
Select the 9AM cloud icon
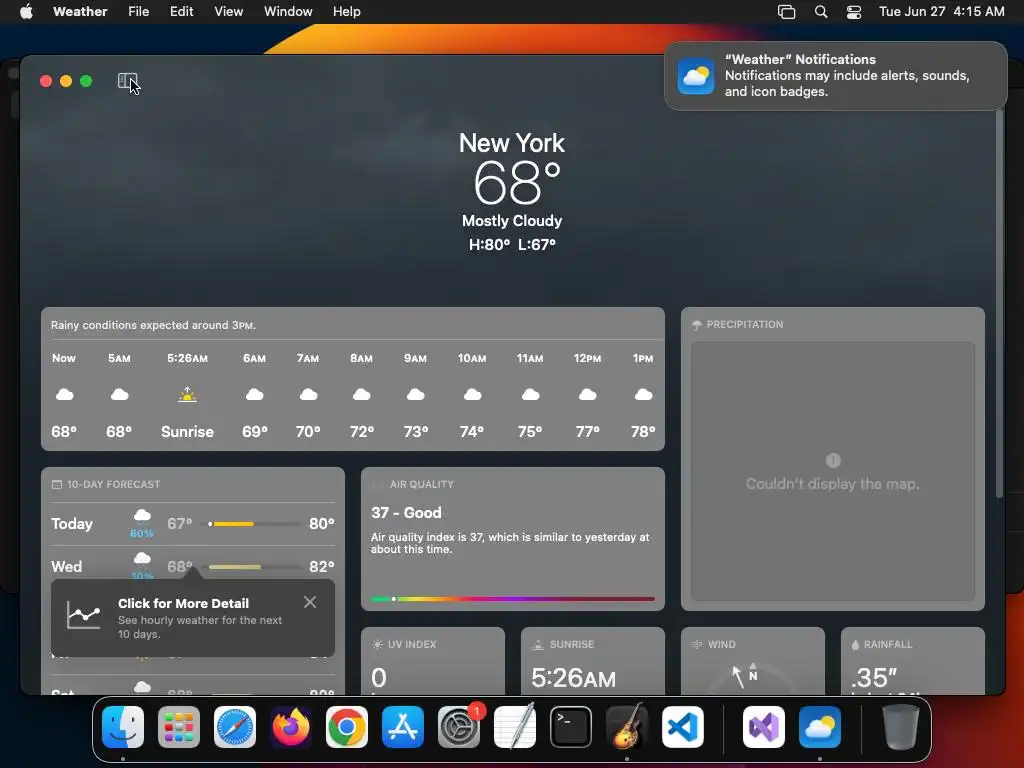(x=415, y=394)
